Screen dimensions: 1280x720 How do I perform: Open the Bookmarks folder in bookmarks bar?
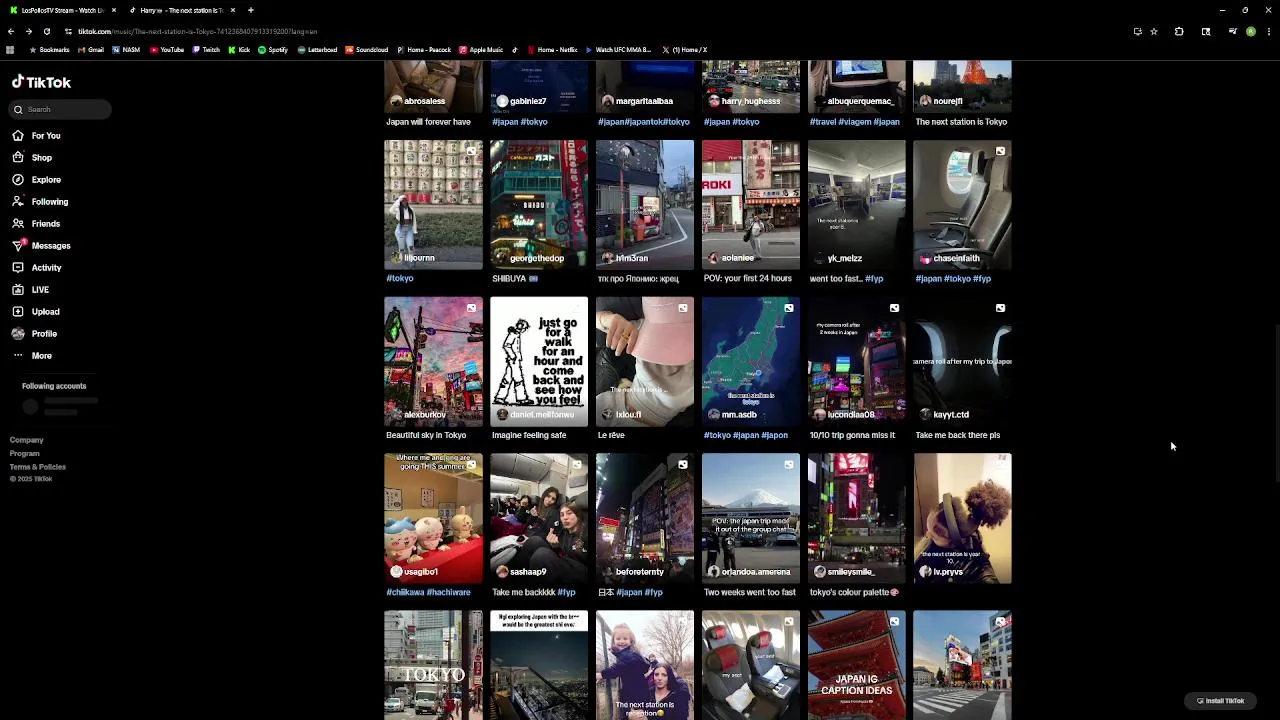point(49,50)
